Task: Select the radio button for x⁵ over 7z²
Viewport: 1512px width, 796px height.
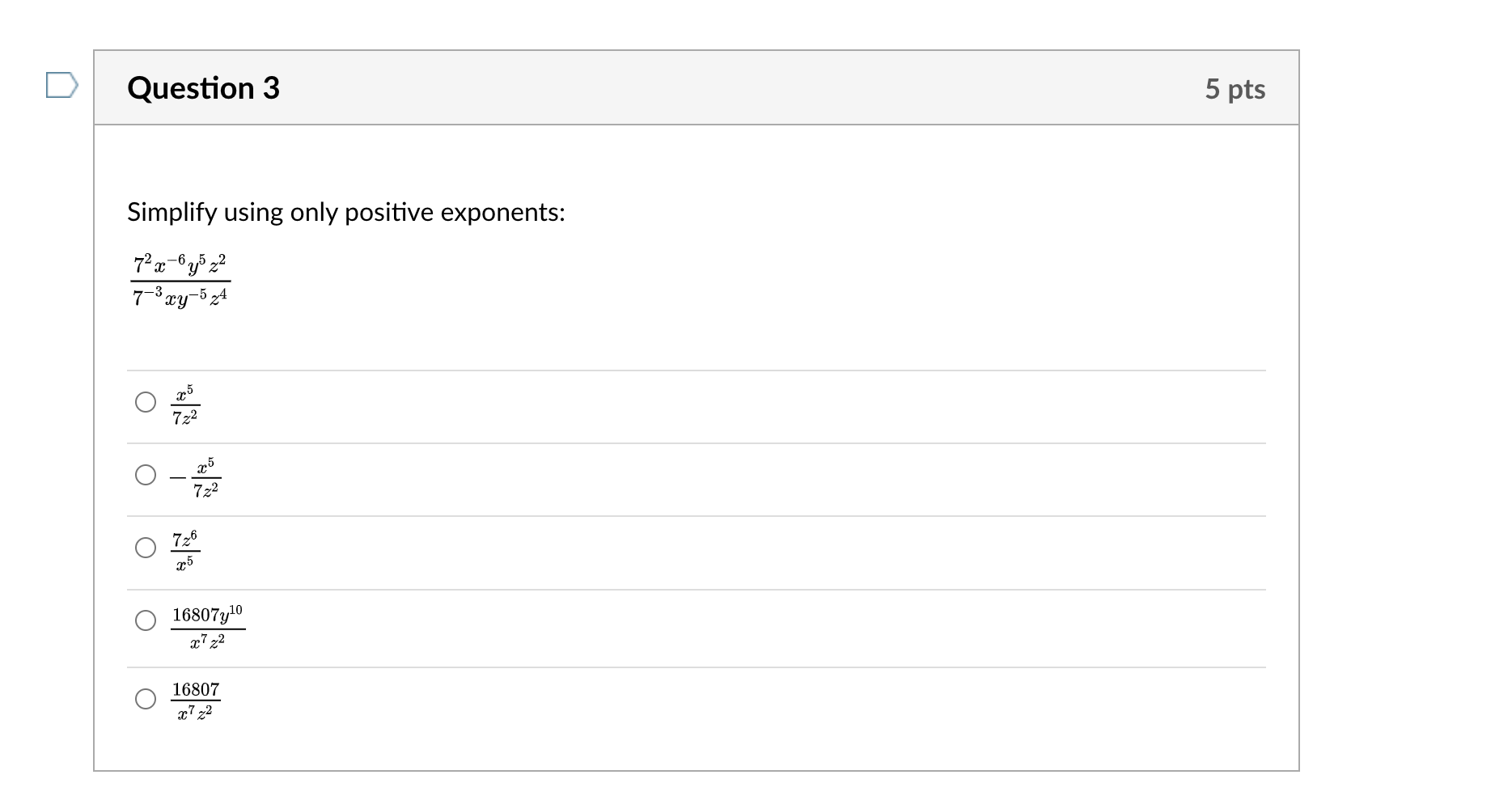Action: (x=146, y=402)
